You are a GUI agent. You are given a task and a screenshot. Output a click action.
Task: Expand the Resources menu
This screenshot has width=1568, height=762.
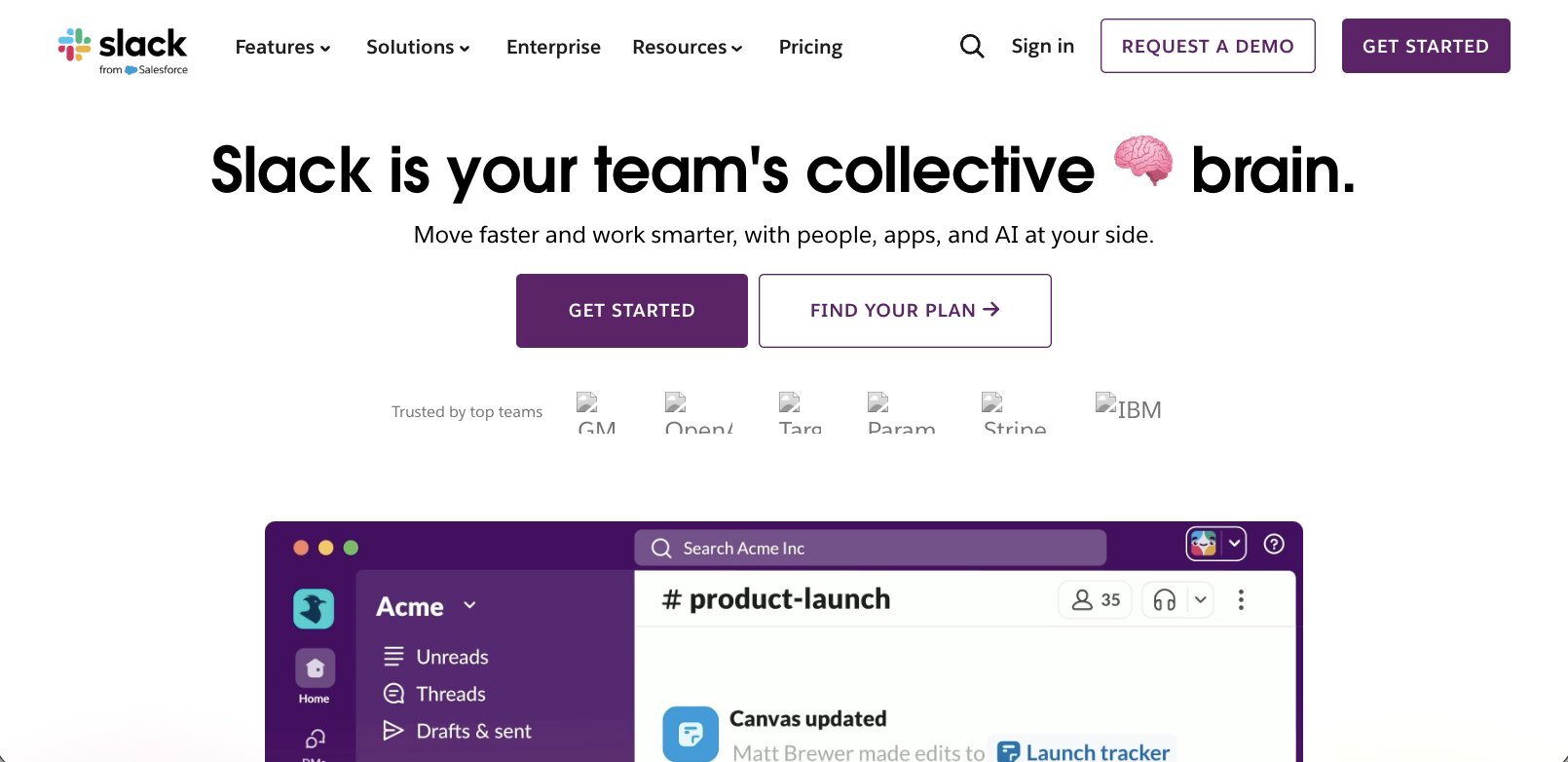688,47
